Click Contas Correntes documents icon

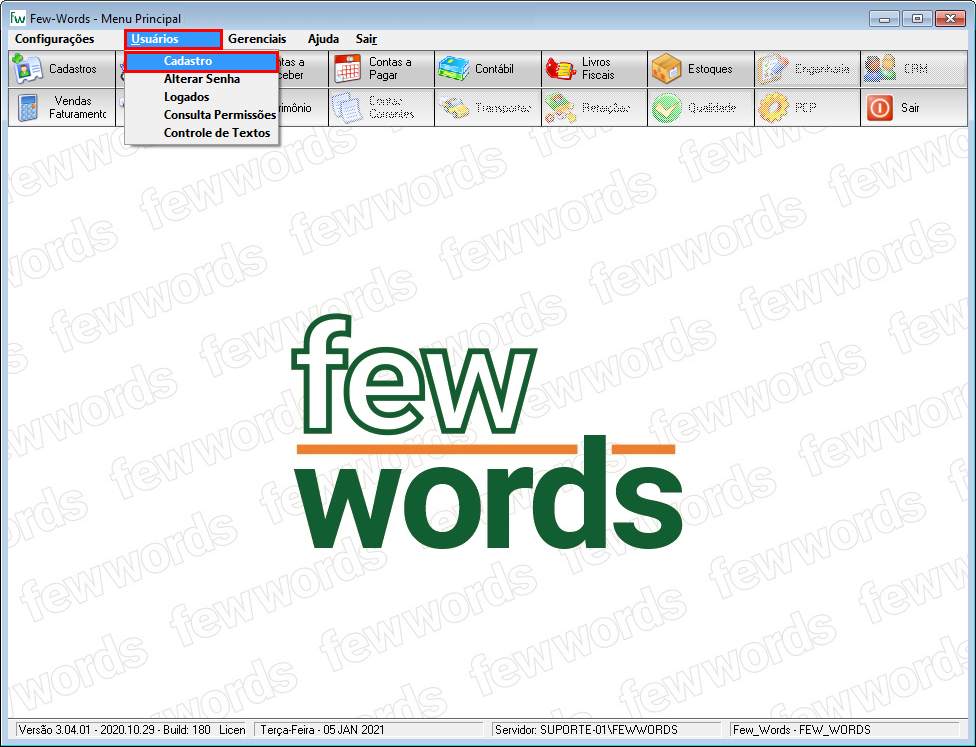[x=347, y=108]
